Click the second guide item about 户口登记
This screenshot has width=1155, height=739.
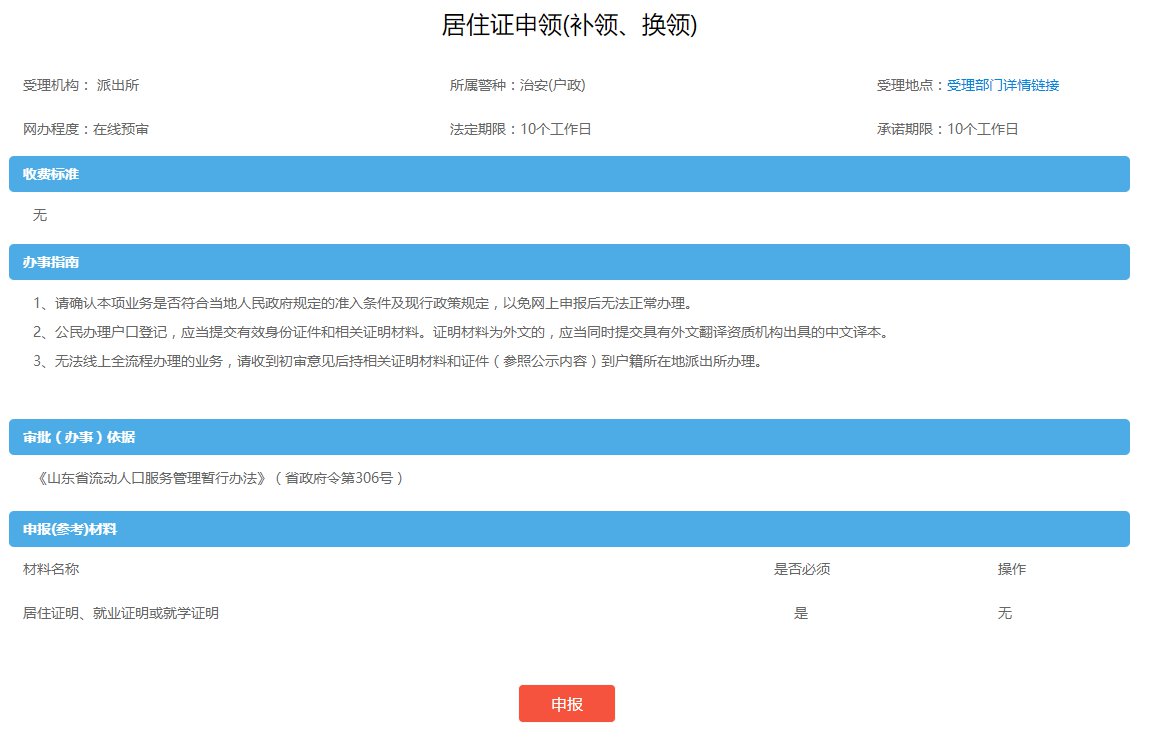tap(460, 333)
